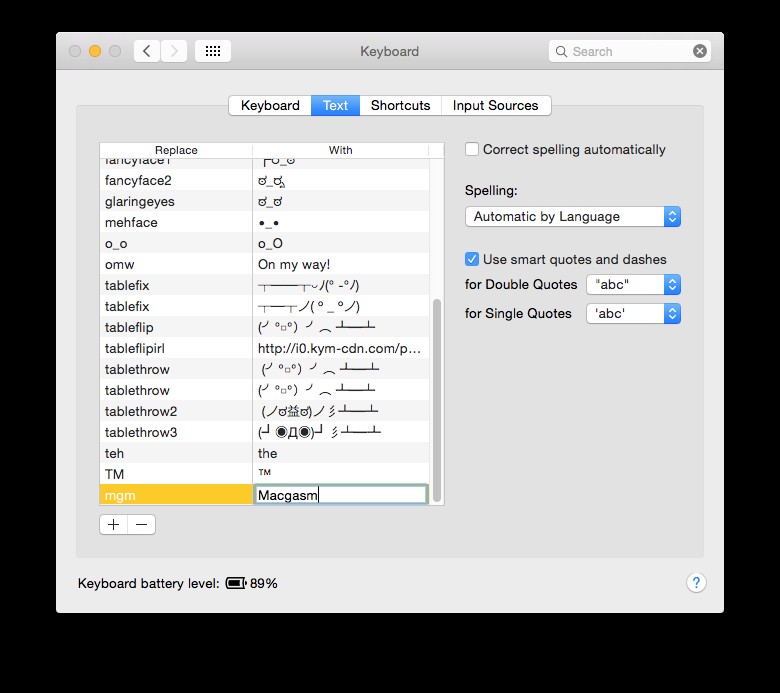The image size is (780, 693).
Task: Clear the search field with the X icon
Action: [699, 51]
